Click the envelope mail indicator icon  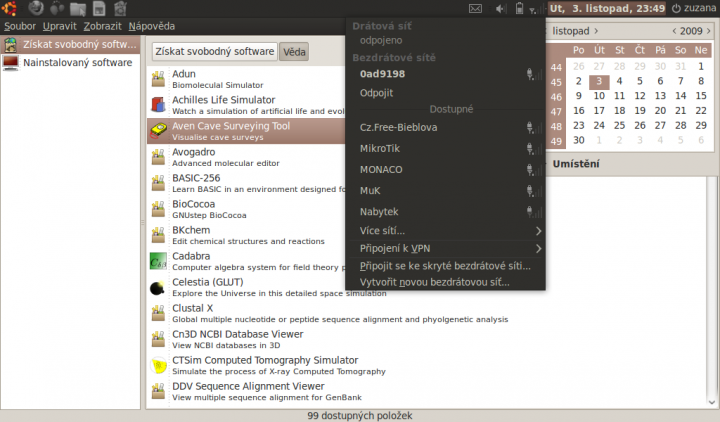click(475, 8)
